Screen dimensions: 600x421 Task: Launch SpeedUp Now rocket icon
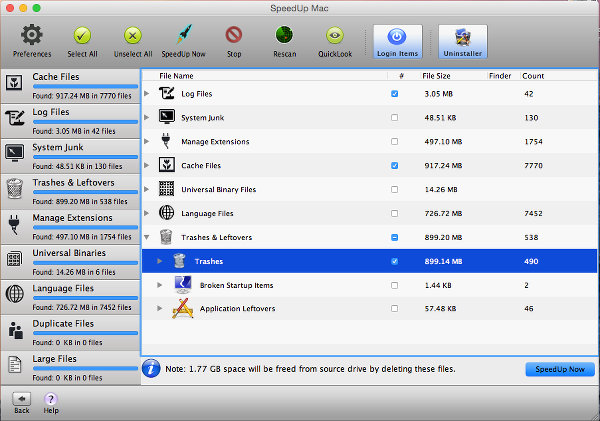point(184,34)
